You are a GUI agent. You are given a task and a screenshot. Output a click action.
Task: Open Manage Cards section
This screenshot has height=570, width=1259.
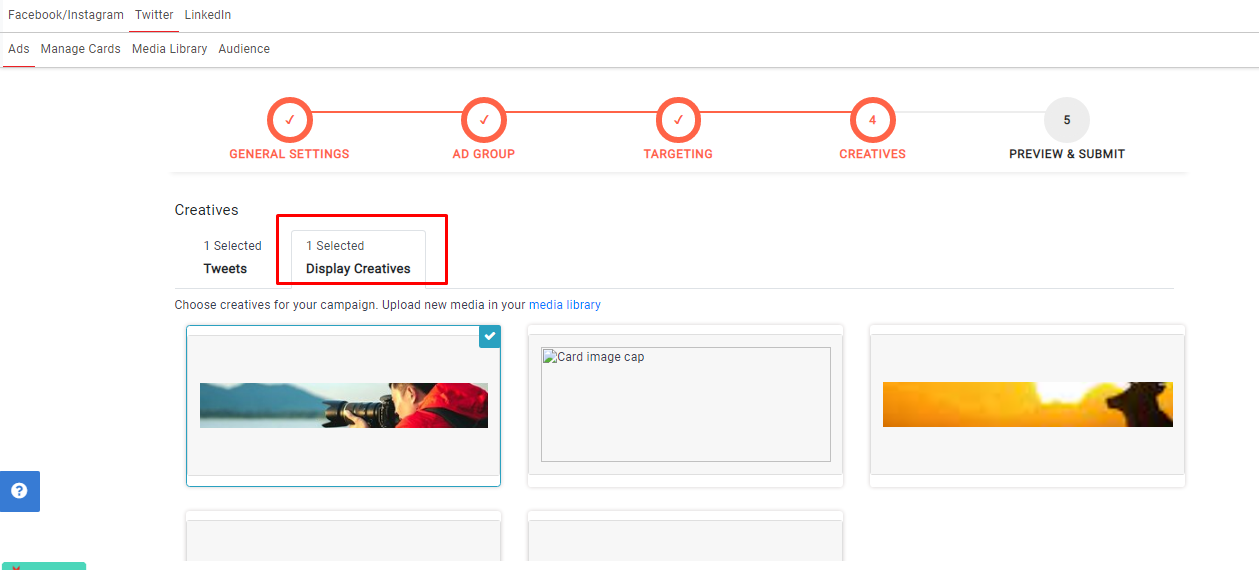point(80,49)
